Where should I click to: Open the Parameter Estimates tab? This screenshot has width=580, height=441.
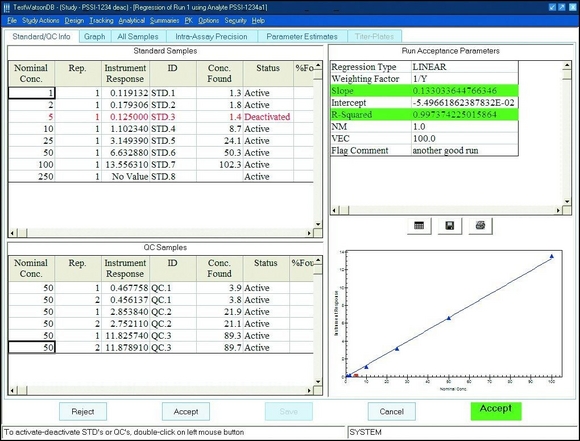pos(302,37)
